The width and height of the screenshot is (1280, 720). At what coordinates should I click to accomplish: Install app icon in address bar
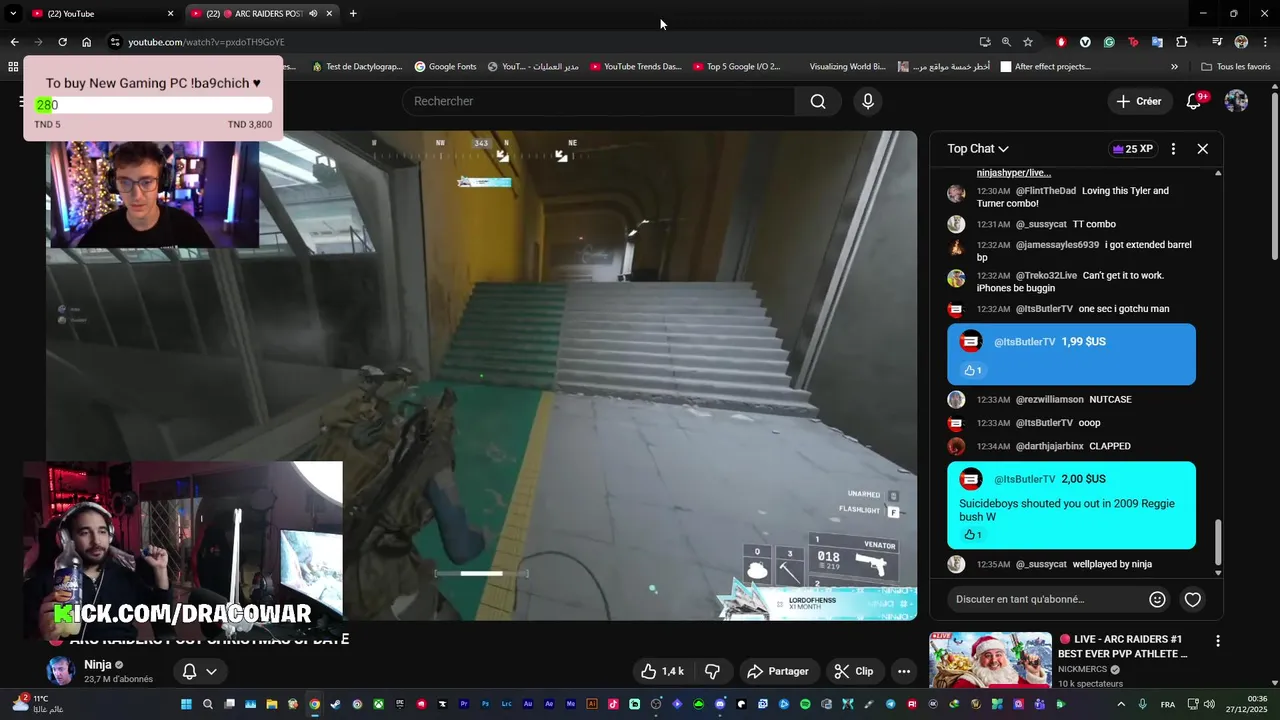[x=985, y=42]
